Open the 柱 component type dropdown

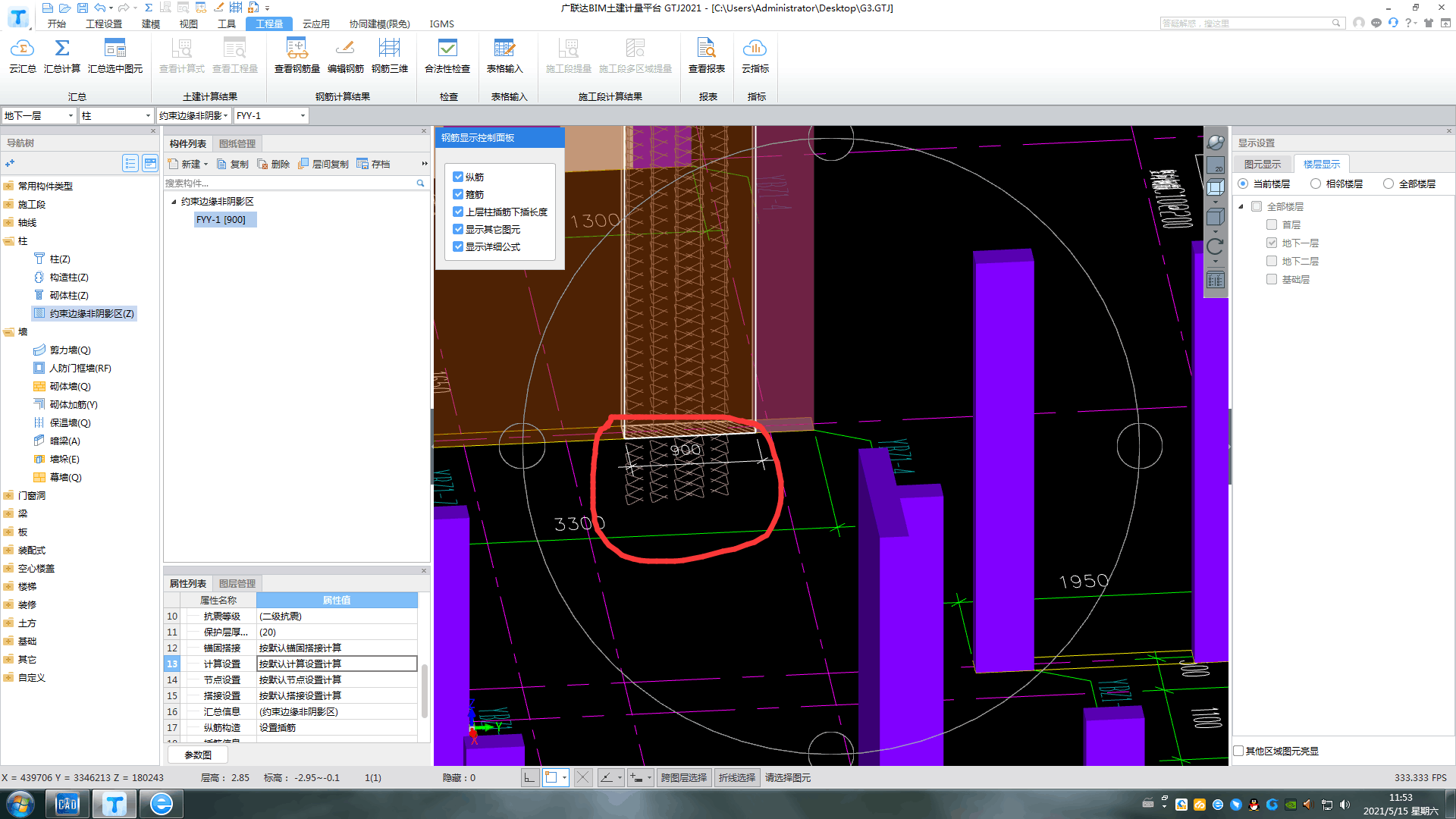[x=148, y=115]
